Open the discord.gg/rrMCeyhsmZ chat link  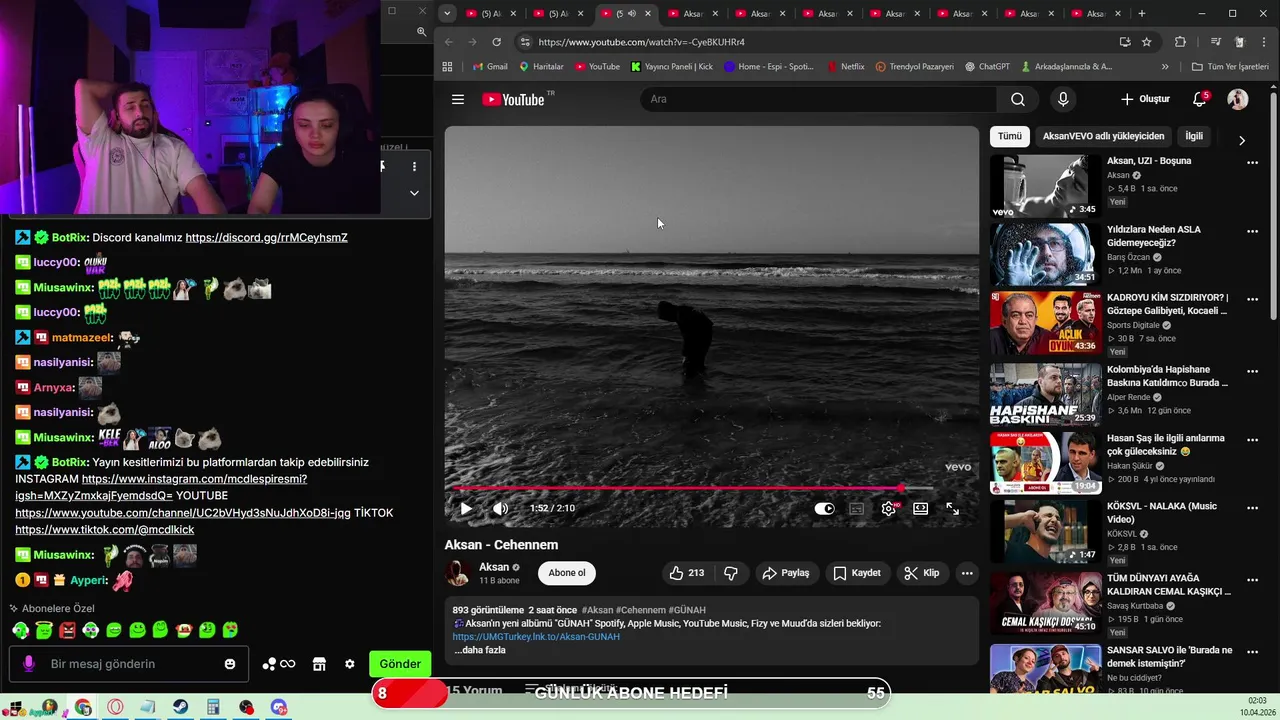(266, 237)
